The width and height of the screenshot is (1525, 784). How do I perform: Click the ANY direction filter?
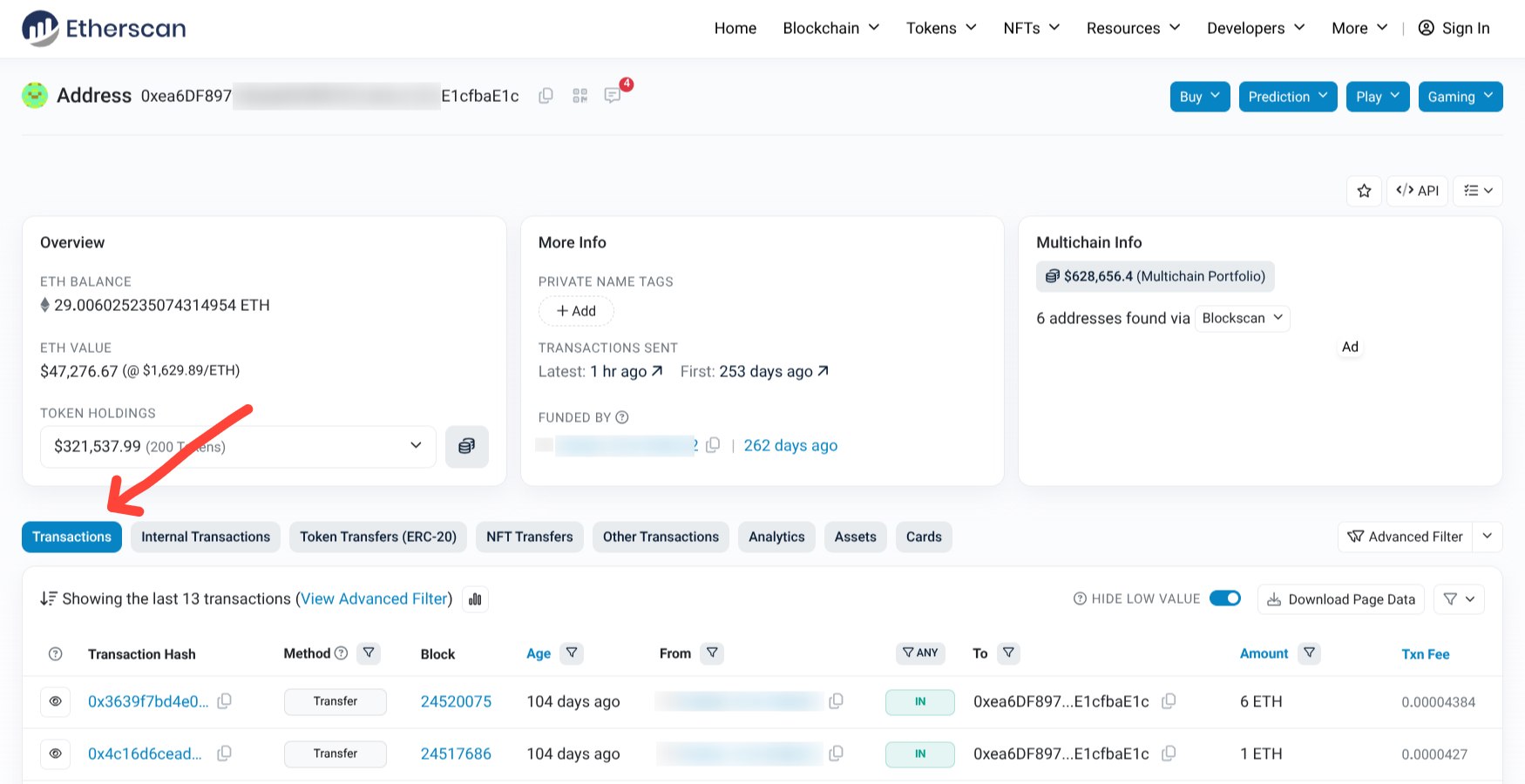pyautogui.click(x=920, y=653)
